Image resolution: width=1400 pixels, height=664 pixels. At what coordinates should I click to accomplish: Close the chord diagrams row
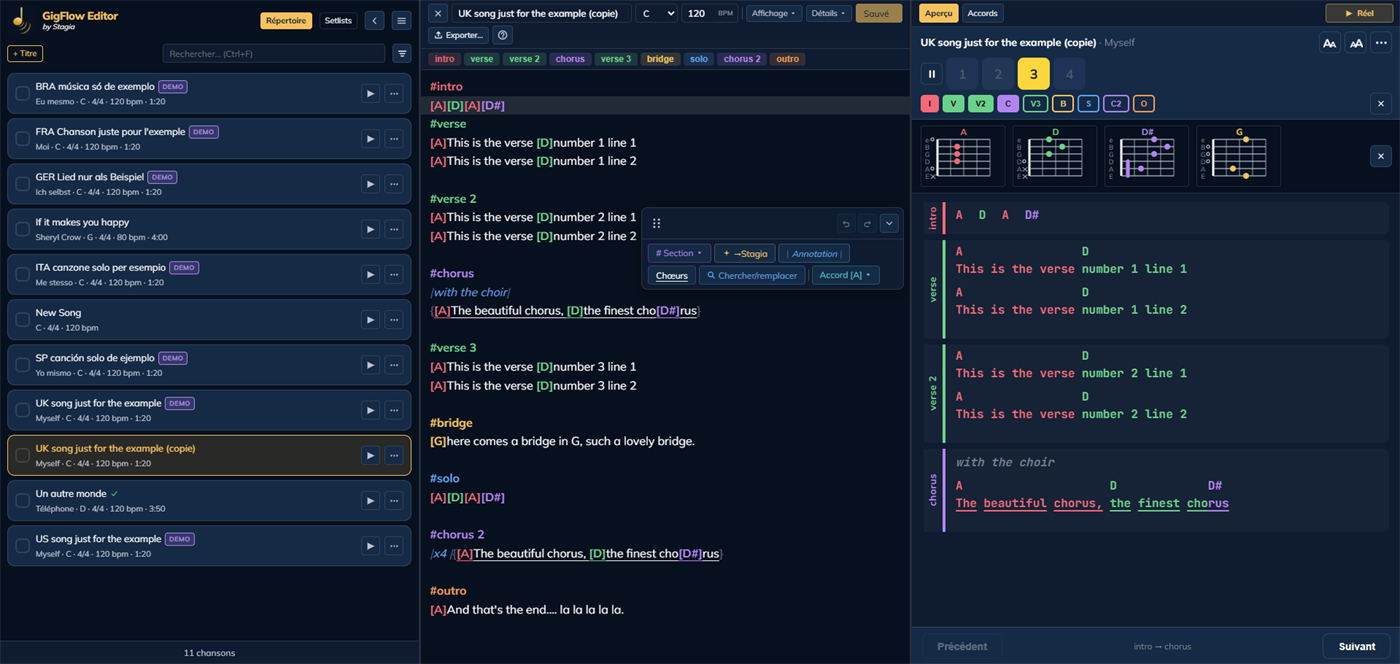pyautogui.click(x=1380, y=156)
